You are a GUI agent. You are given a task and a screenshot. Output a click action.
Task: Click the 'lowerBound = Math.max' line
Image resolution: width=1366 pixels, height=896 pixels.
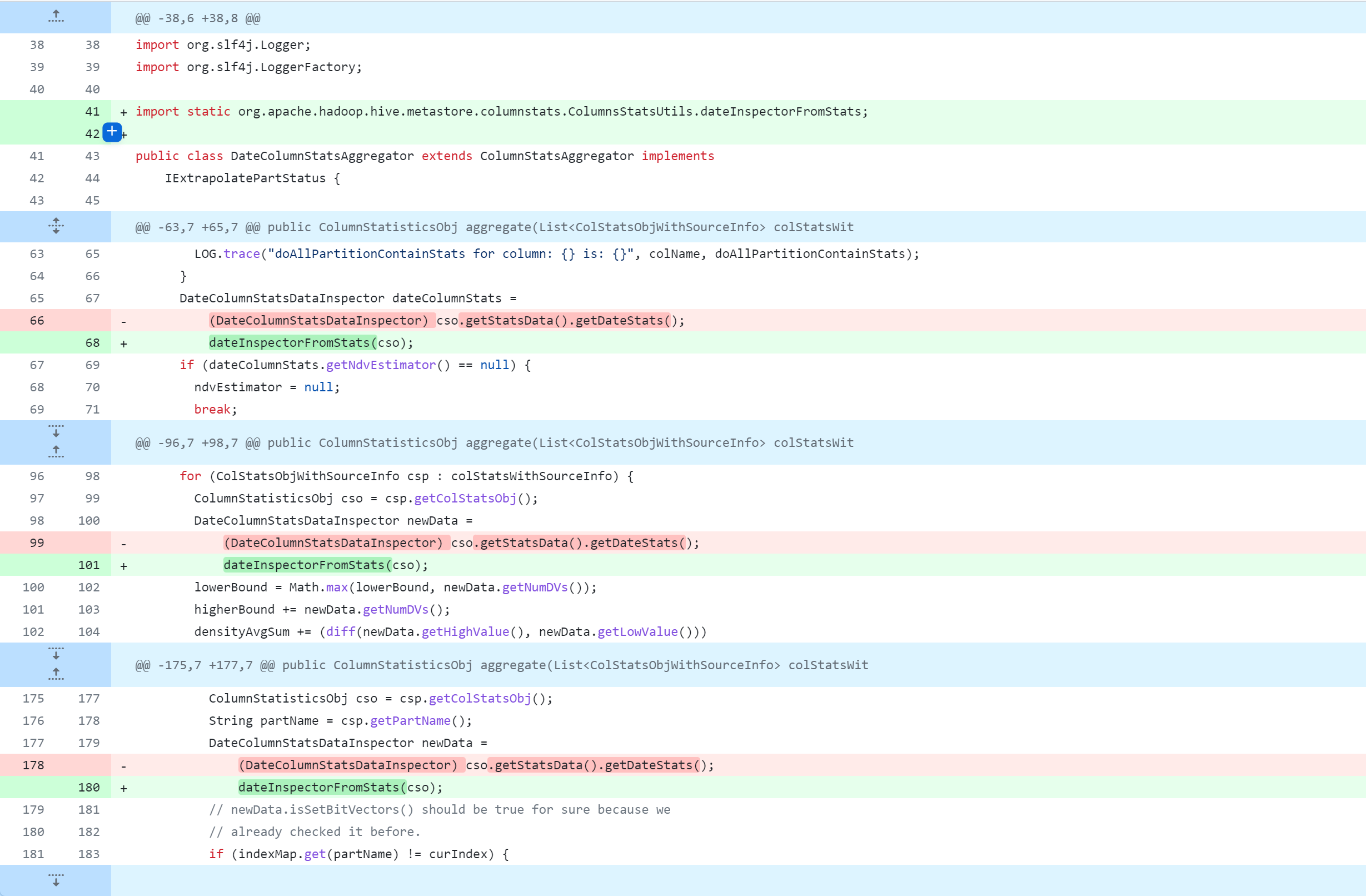(x=396, y=587)
